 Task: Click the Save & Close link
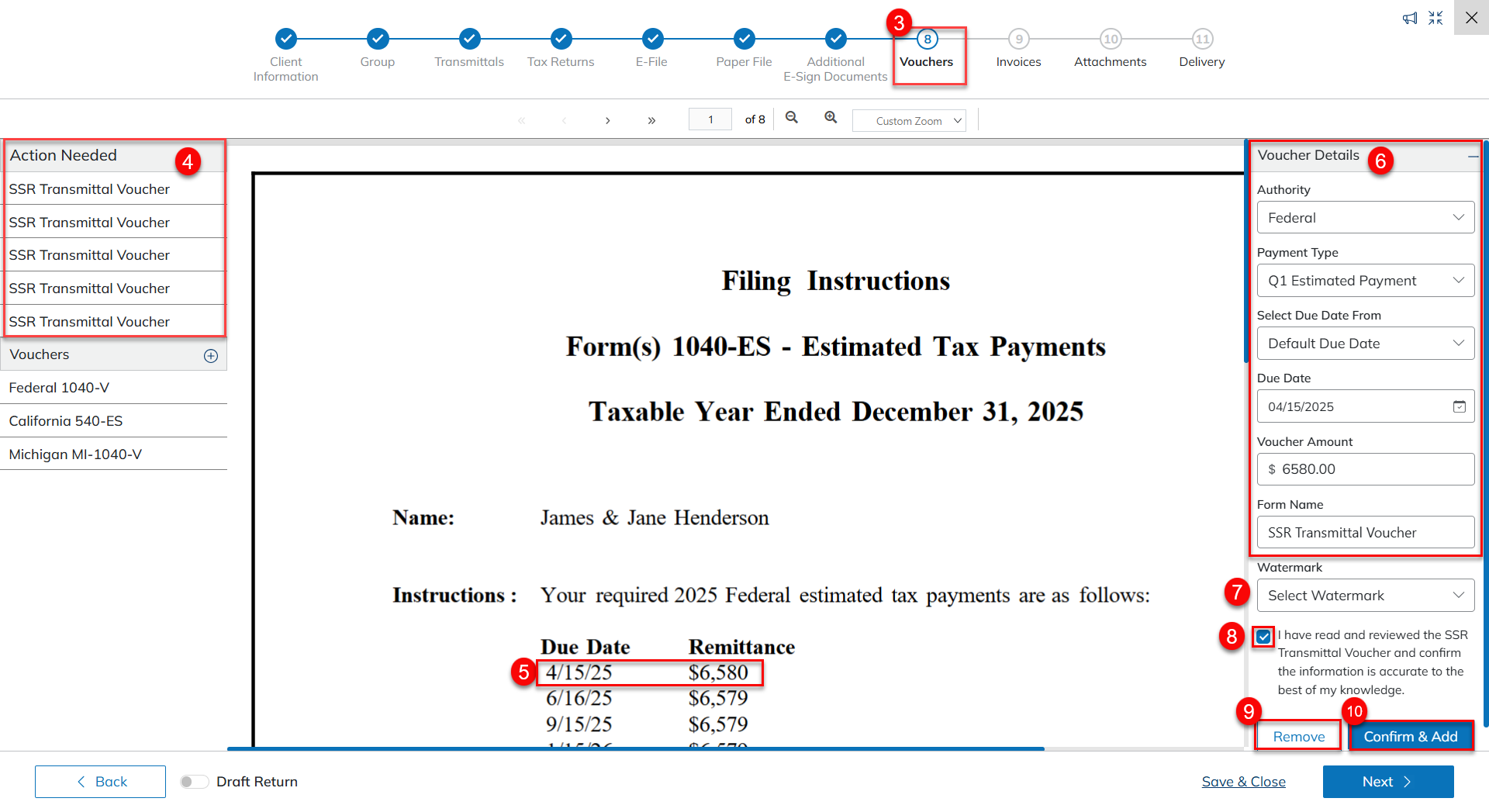1243,782
